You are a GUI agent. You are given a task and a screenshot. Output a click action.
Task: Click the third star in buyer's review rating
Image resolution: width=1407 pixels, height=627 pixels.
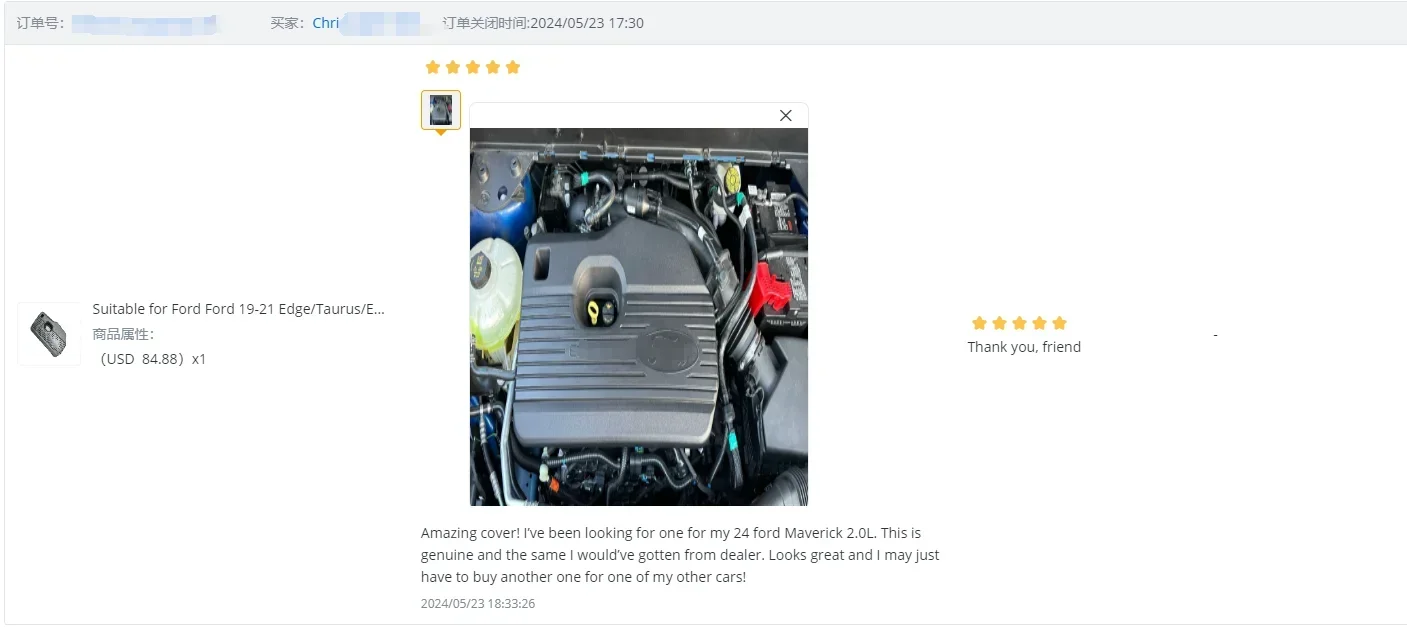tap(473, 67)
